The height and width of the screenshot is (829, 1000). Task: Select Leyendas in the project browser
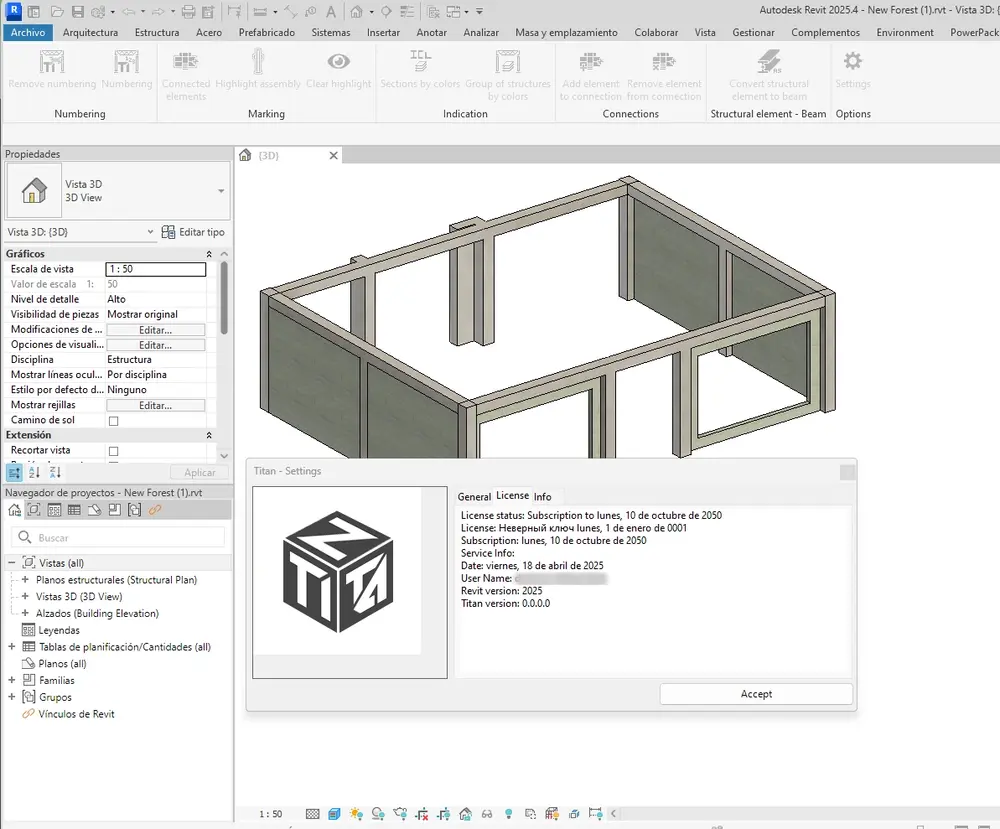[x=59, y=630]
